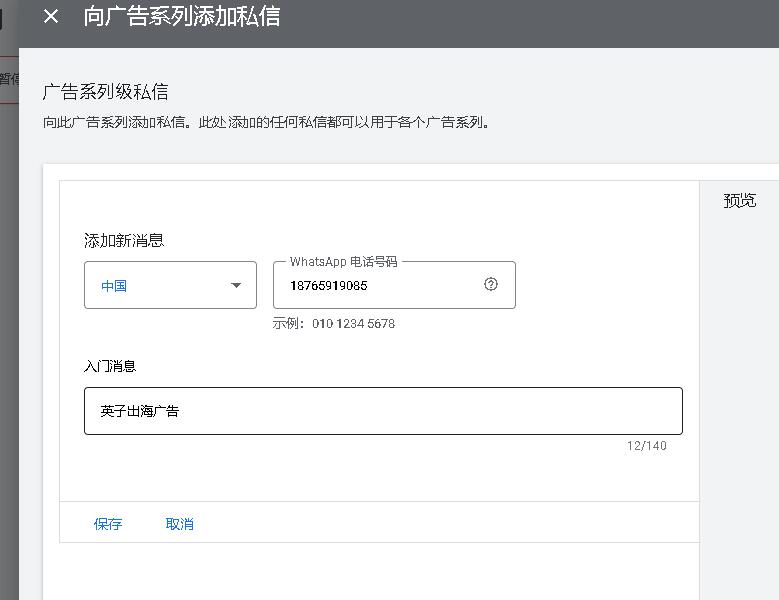
Task: Click the WhatsApp 电话号码 floating label
Action: pyautogui.click(x=343, y=262)
